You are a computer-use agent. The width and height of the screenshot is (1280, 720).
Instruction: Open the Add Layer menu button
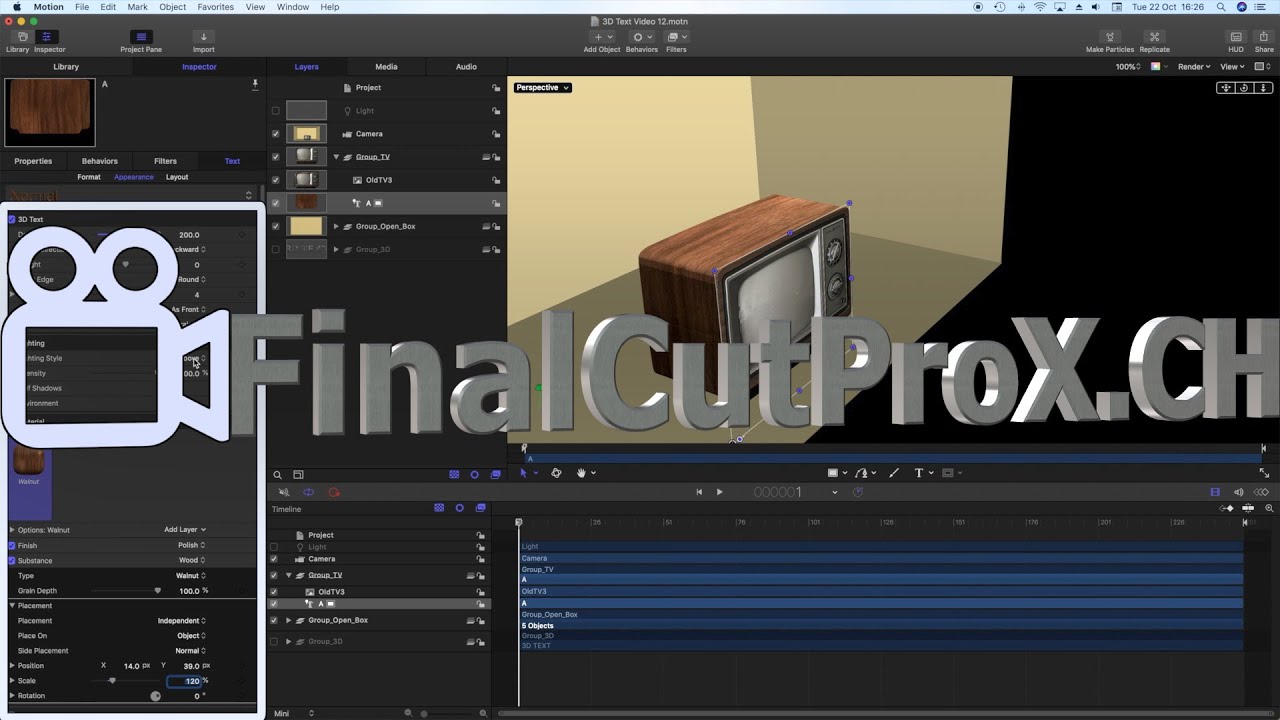(x=185, y=530)
